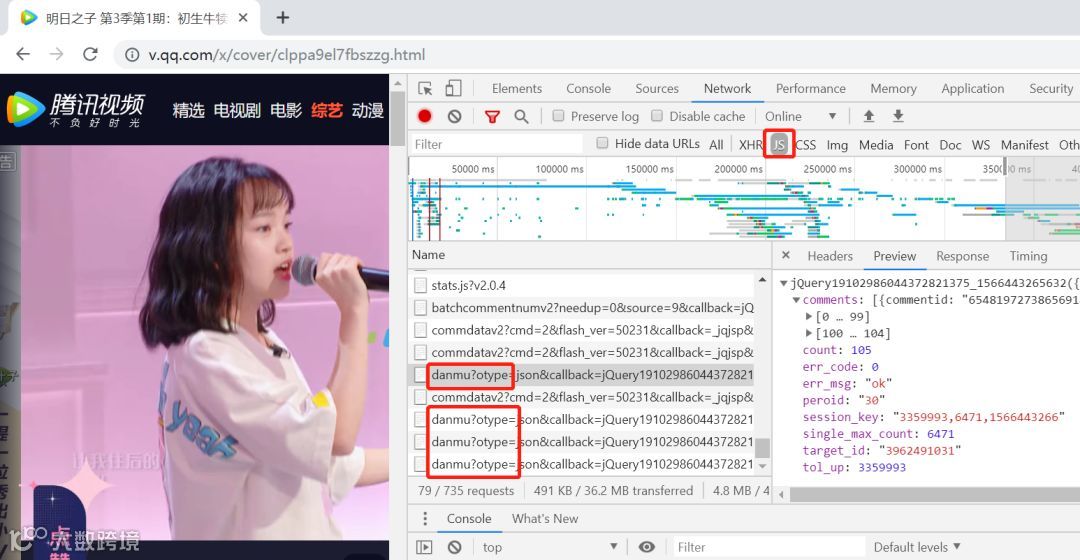Collapse the comments array node
The image size is (1080, 560).
[x=796, y=300]
